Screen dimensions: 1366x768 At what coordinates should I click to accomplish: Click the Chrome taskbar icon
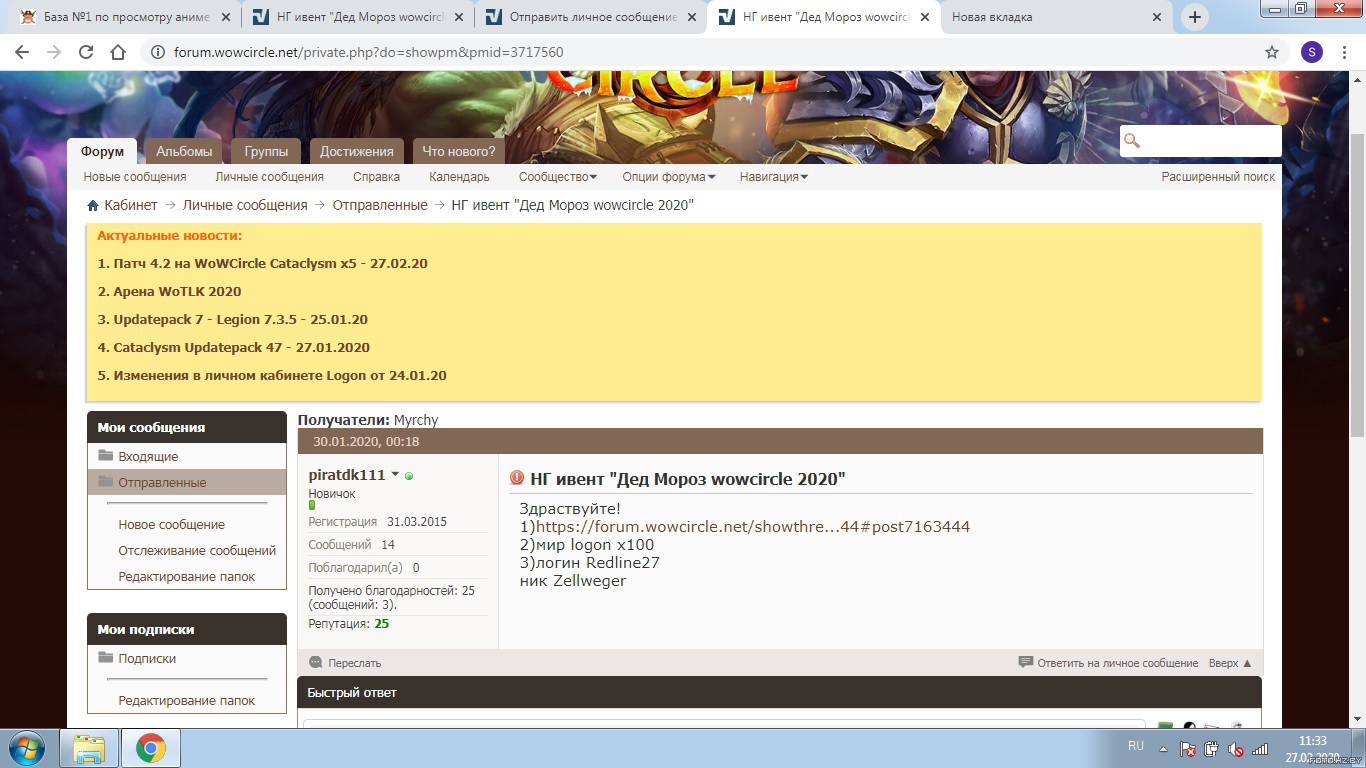151,748
